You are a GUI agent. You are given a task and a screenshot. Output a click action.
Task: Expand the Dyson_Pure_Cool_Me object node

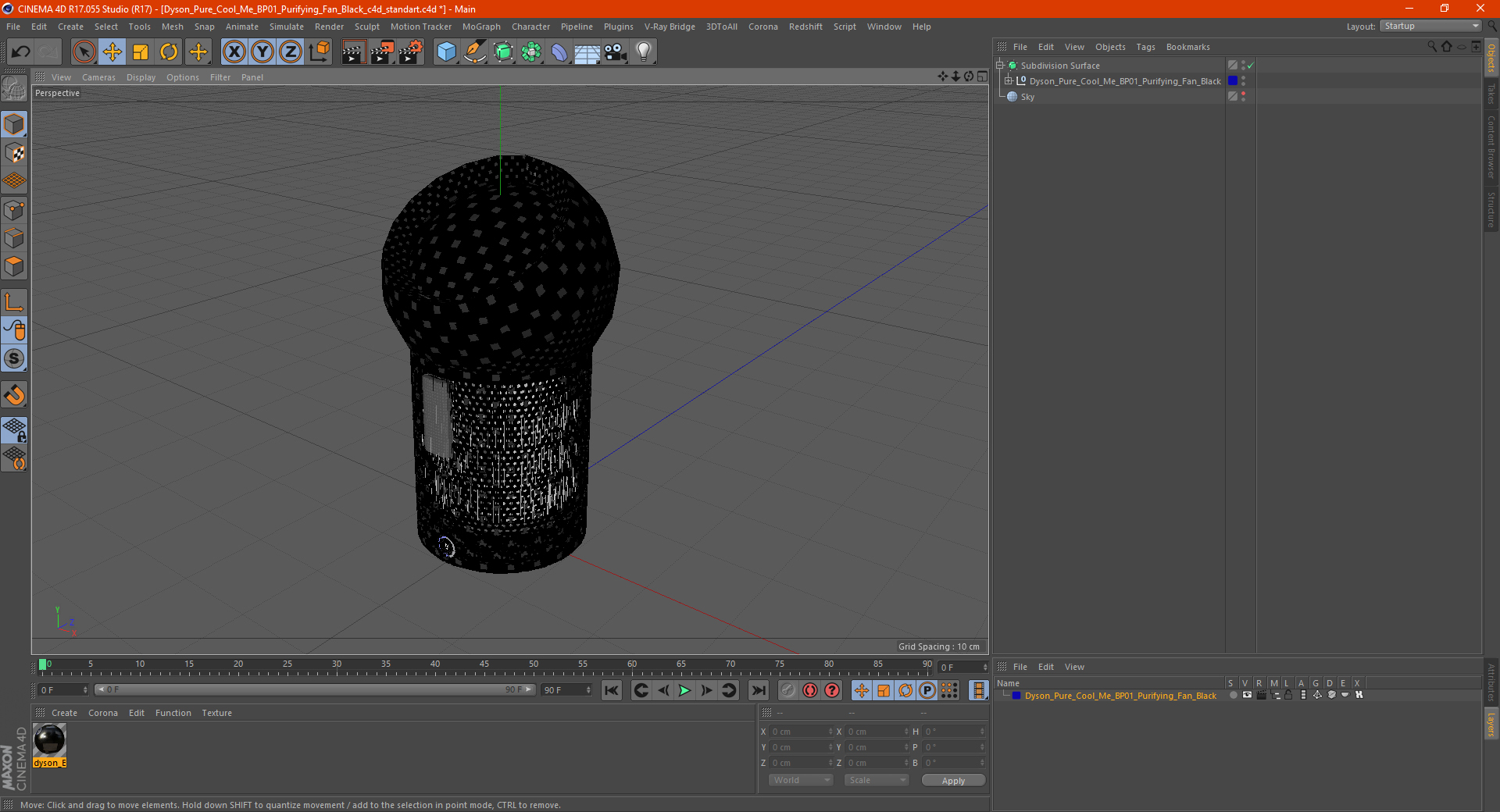click(1009, 81)
